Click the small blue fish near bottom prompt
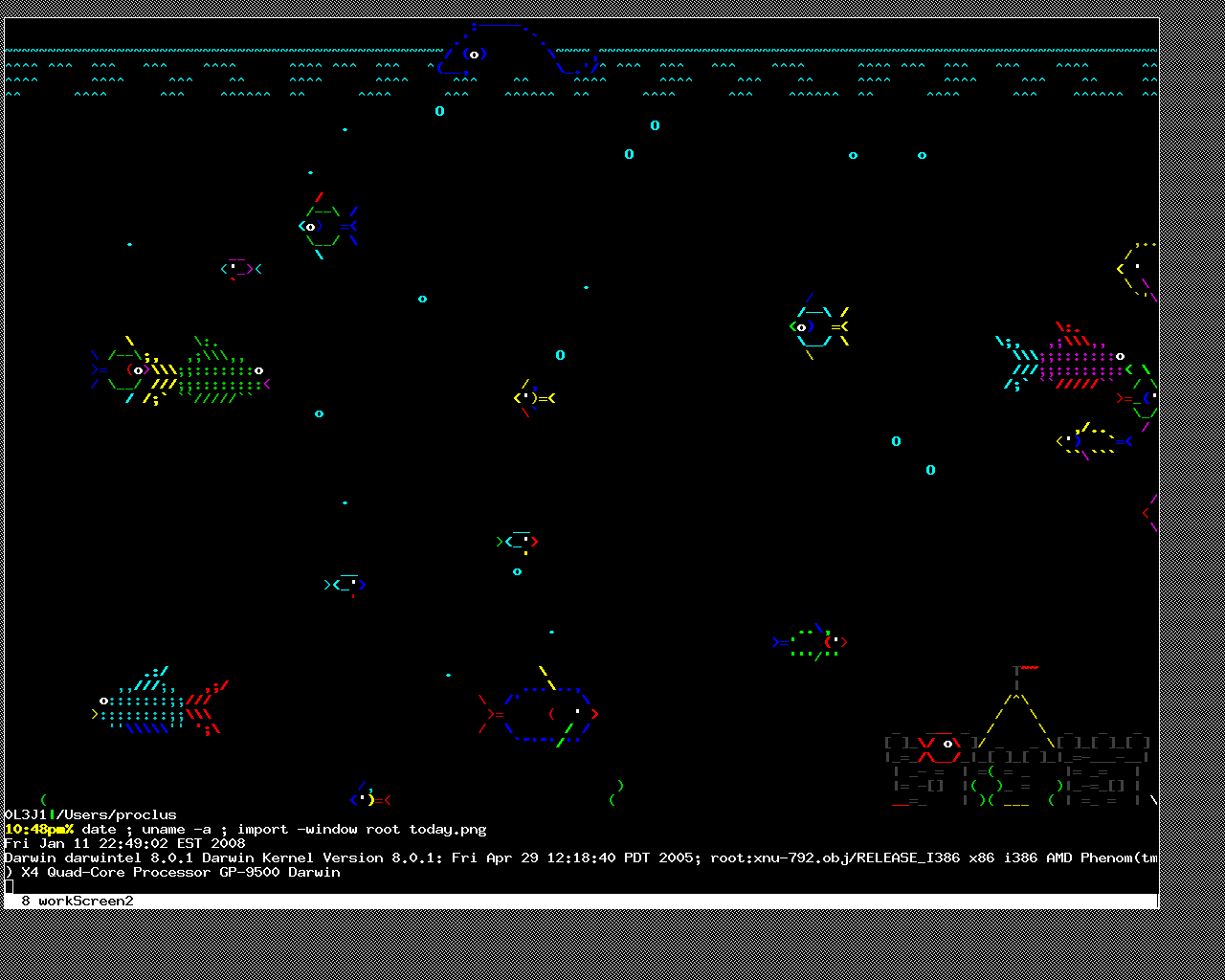This screenshot has height=980, width=1225. 370,796
